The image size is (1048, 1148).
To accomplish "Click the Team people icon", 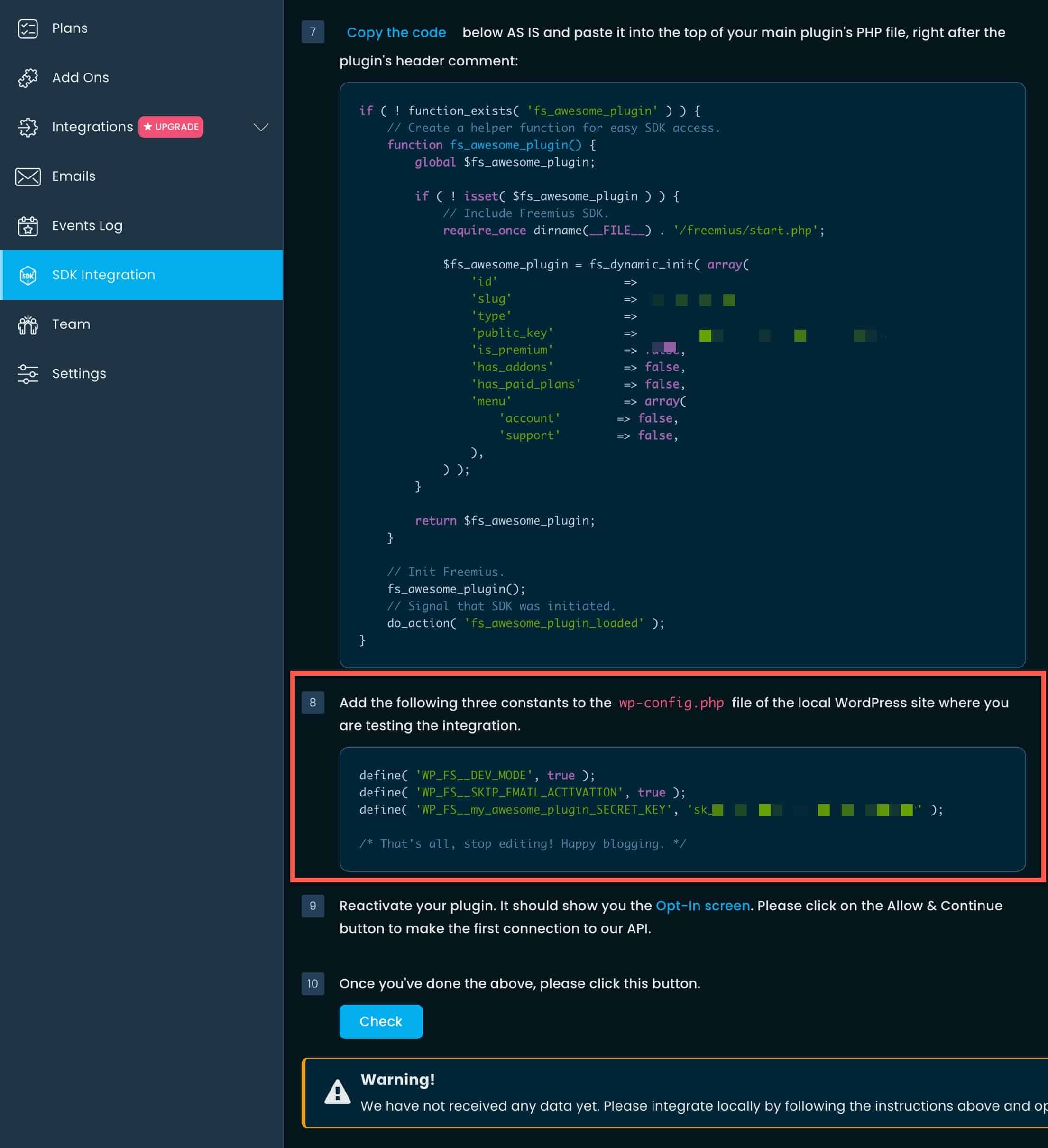I will coord(28,324).
